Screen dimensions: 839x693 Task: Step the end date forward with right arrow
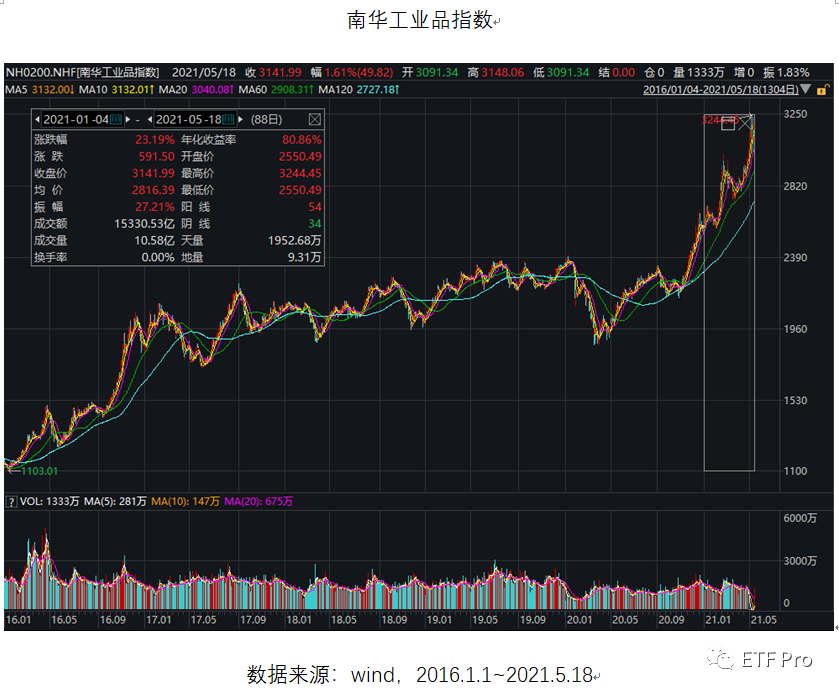[x=241, y=118]
